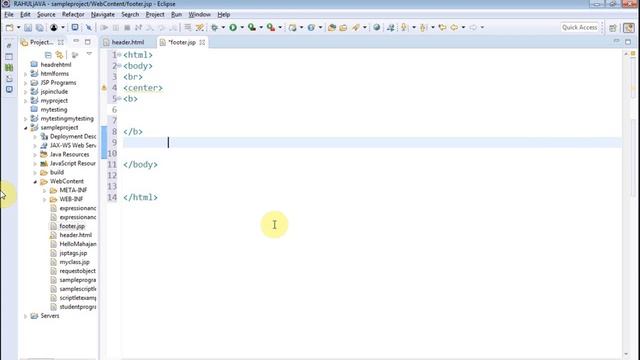Click the Save All toolbar icon

coord(40,27)
